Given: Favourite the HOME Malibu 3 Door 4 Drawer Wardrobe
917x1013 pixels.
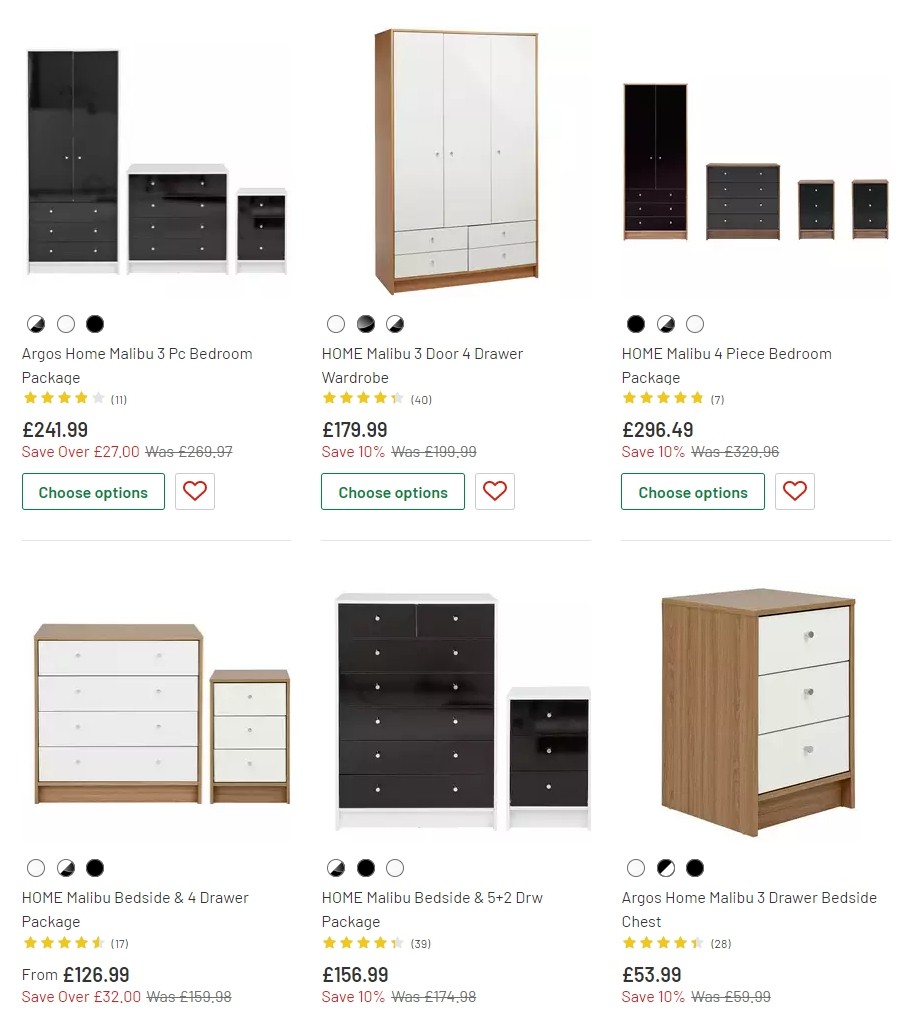Looking at the screenshot, I should tap(495, 491).
